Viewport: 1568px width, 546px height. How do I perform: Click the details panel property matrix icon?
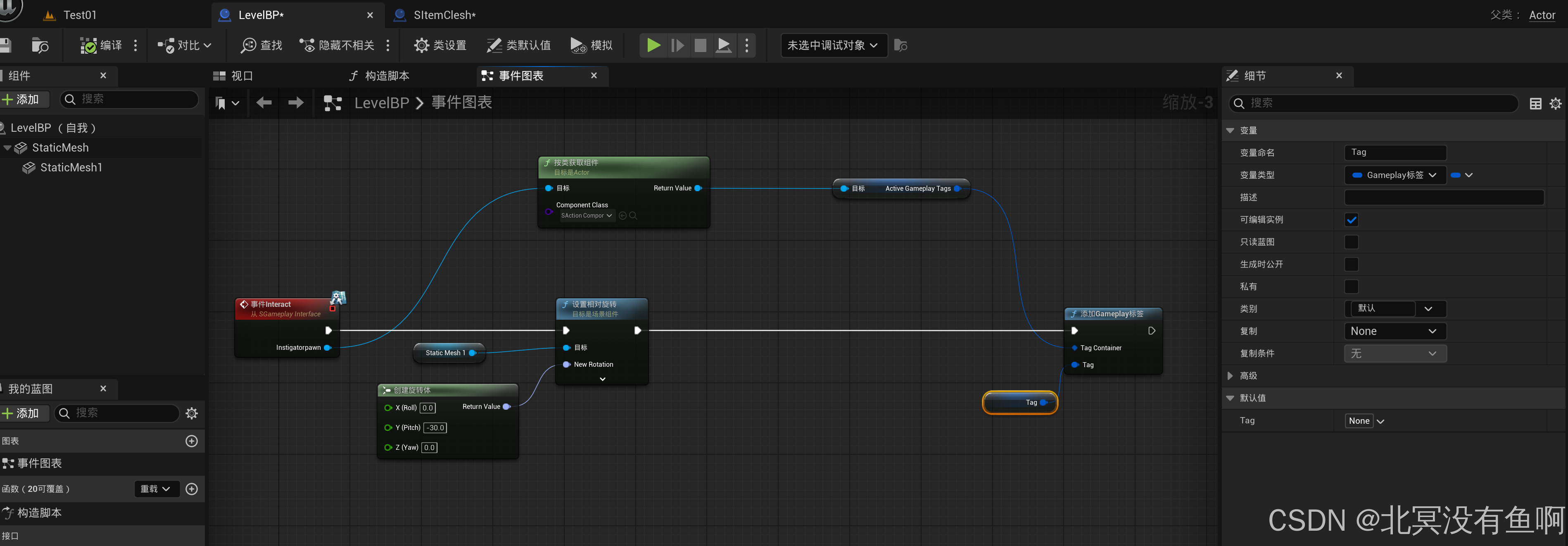pos(1535,104)
